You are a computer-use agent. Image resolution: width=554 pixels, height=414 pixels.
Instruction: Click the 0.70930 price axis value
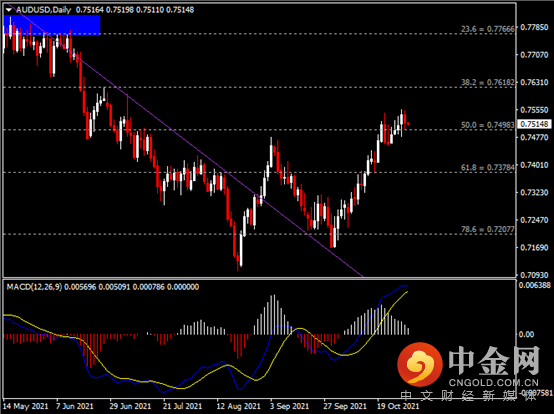point(534,274)
